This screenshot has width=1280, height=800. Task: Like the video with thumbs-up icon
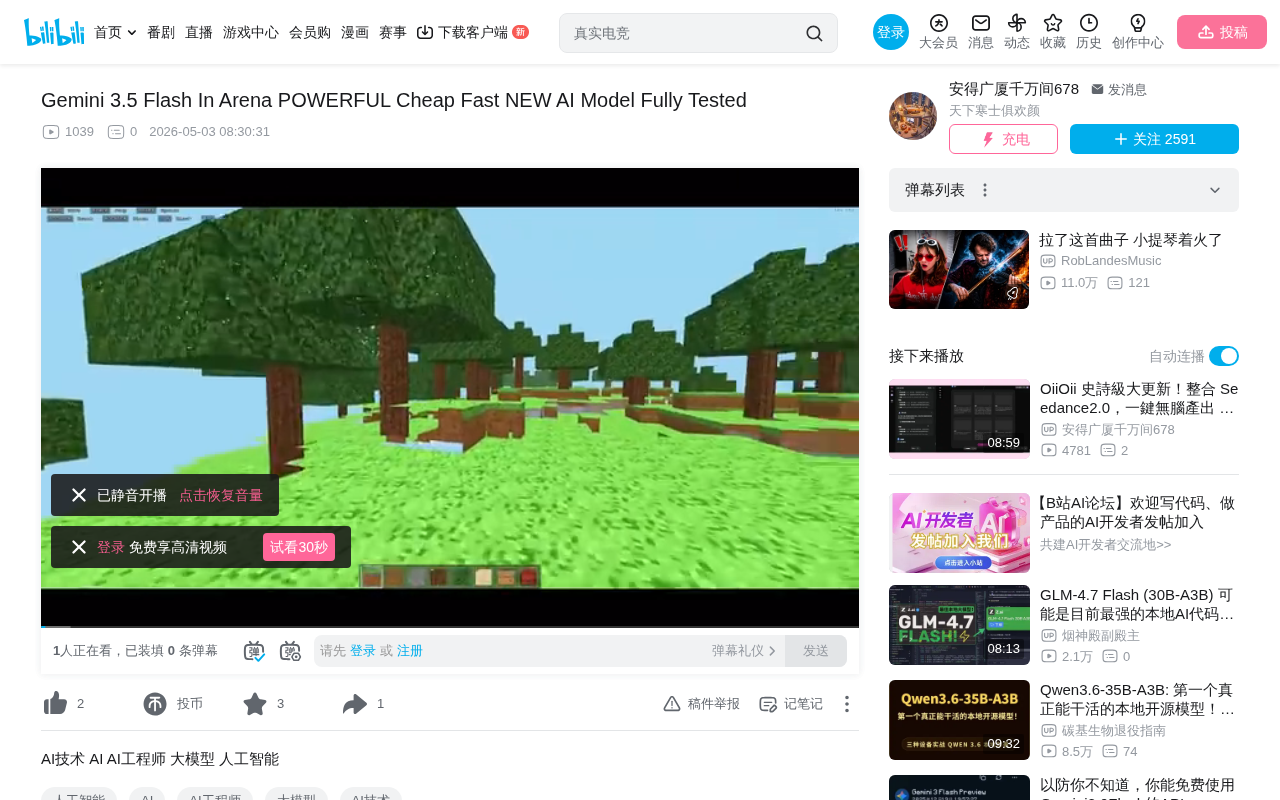56,704
